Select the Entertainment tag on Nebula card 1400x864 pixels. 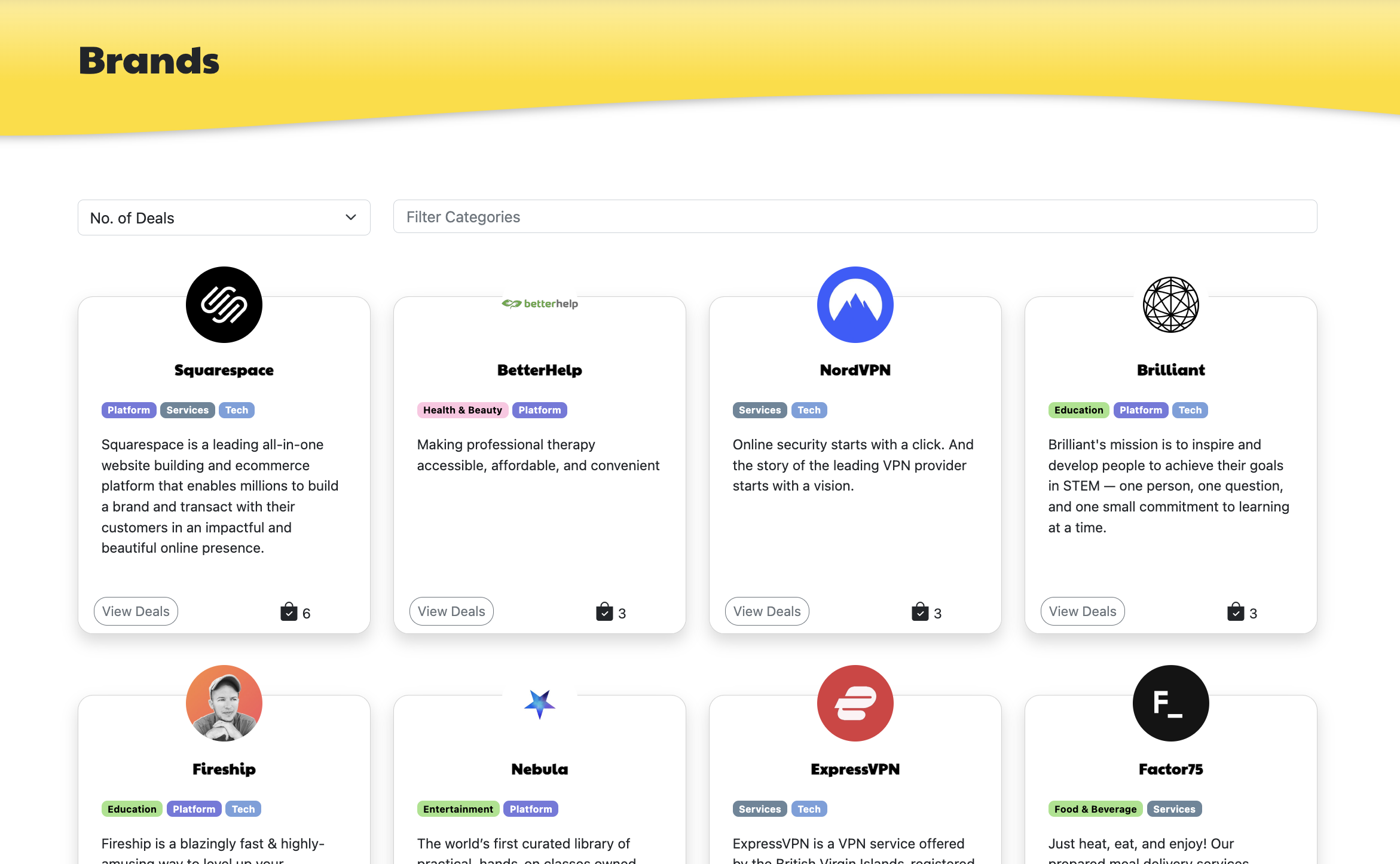(x=458, y=809)
